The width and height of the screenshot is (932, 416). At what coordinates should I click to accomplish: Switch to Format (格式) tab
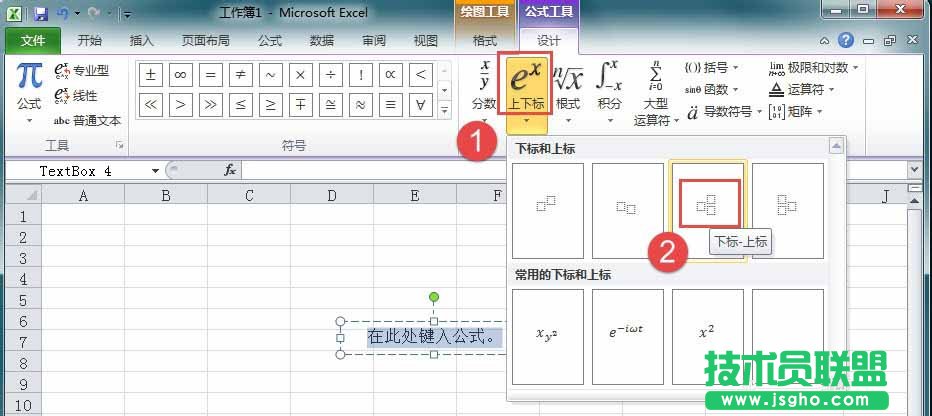pyautogui.click(x=484, y=40)
